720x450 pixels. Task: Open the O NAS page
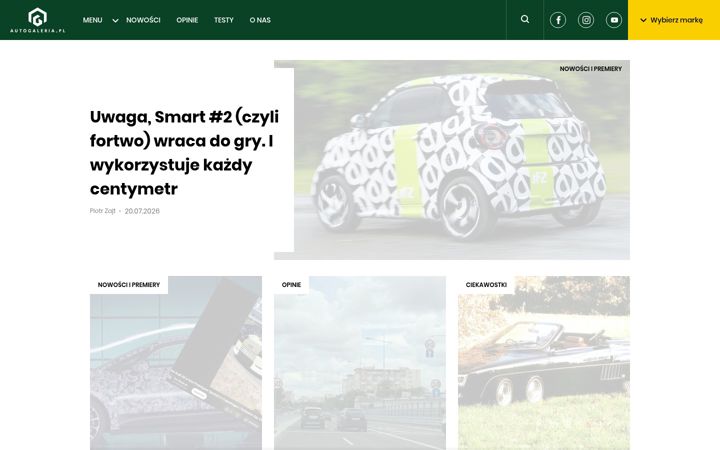click(x=260, y=20)
